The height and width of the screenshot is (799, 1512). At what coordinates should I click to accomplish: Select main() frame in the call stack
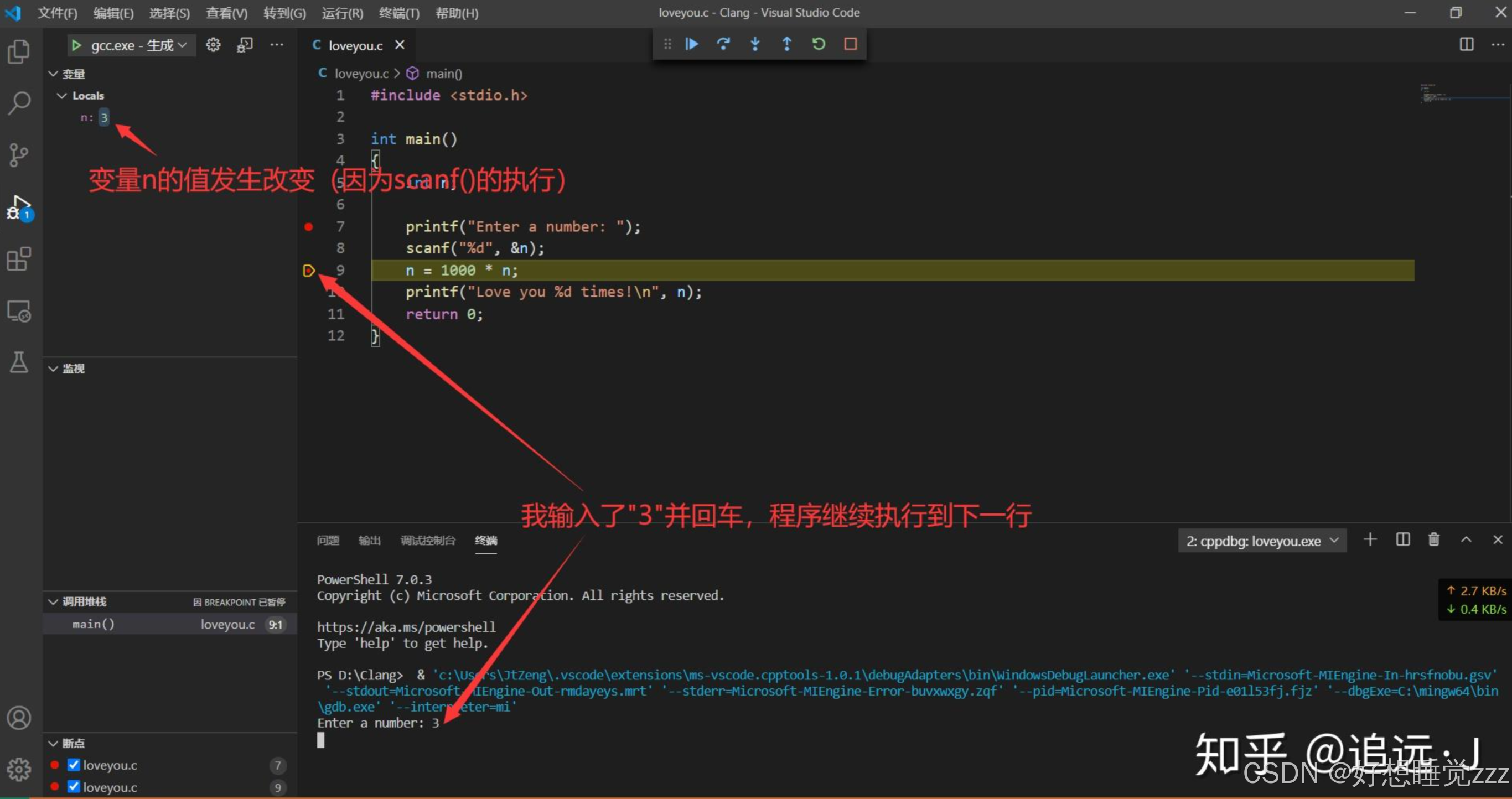(x=94, y=624)
